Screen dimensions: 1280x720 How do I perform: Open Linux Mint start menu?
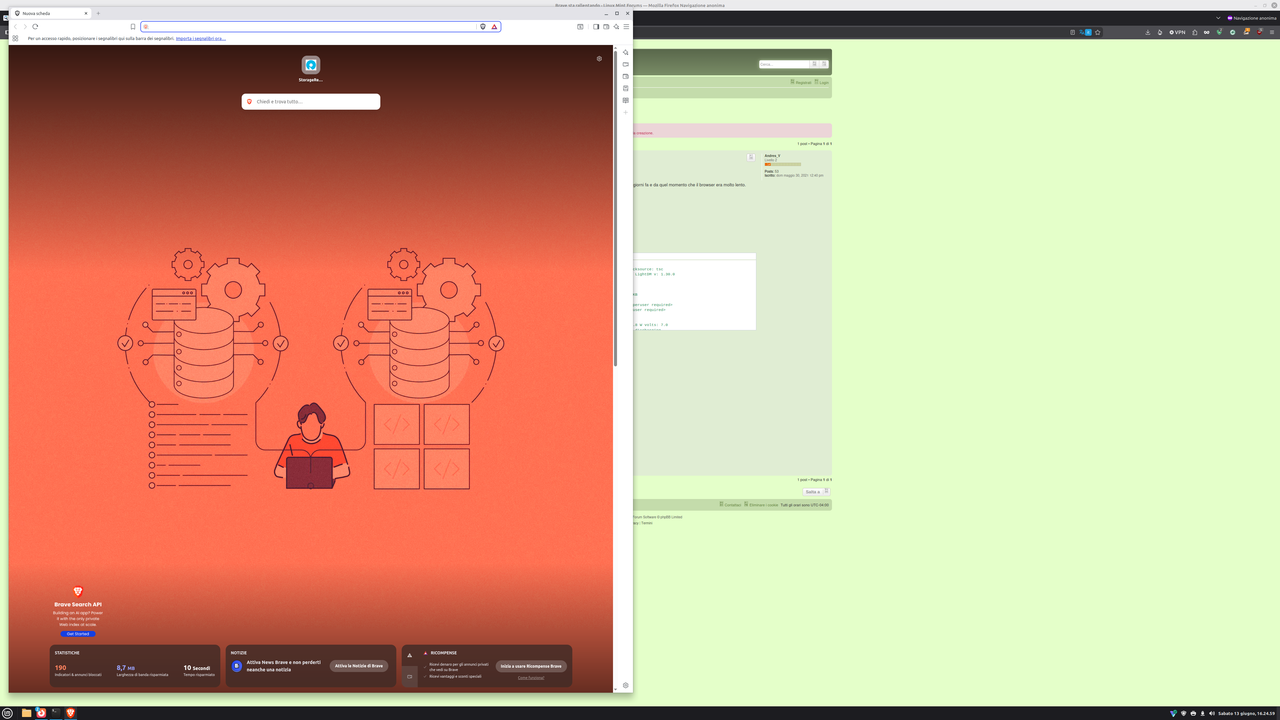coord(7,713)
